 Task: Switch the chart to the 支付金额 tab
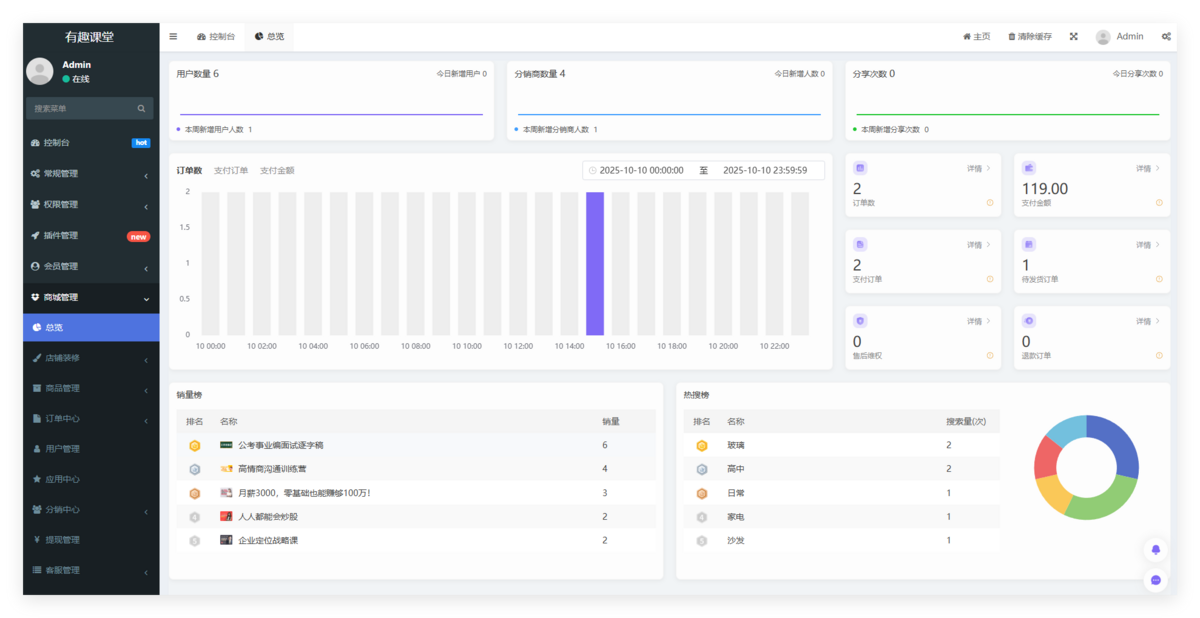click(277, 171)
